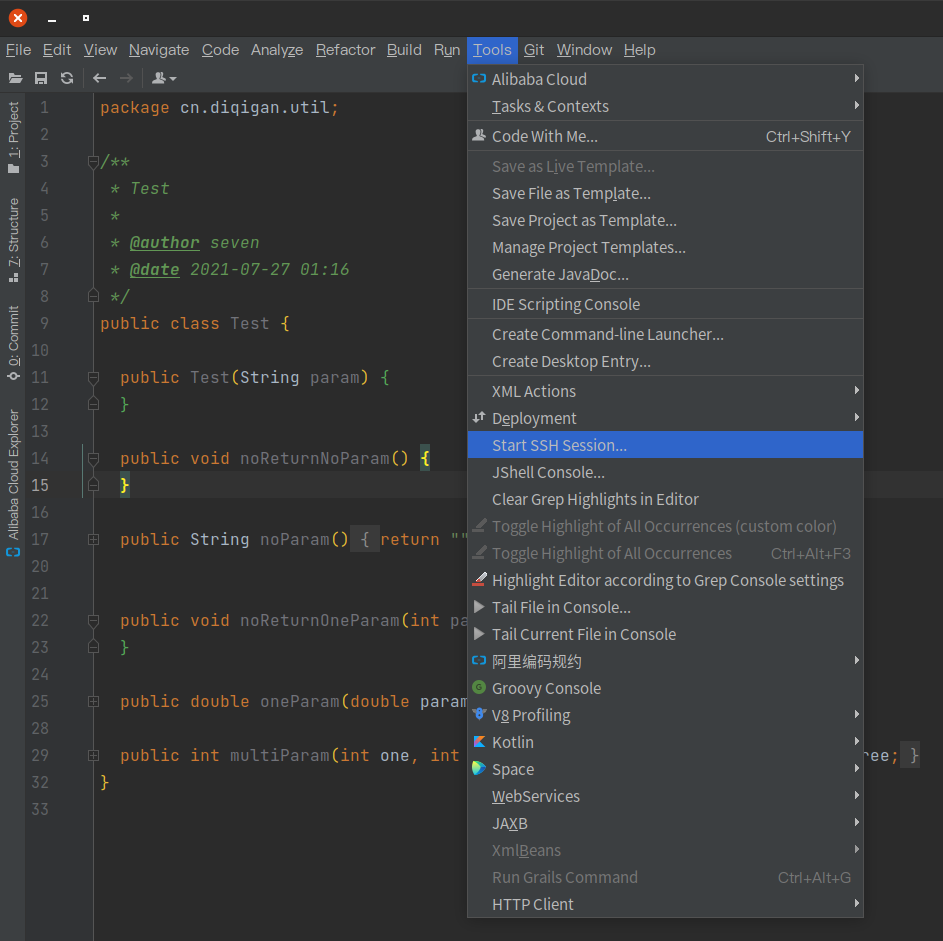Choose Clear Grep Highlights in Editor
The image size is (943, 941).
[665, 499]
